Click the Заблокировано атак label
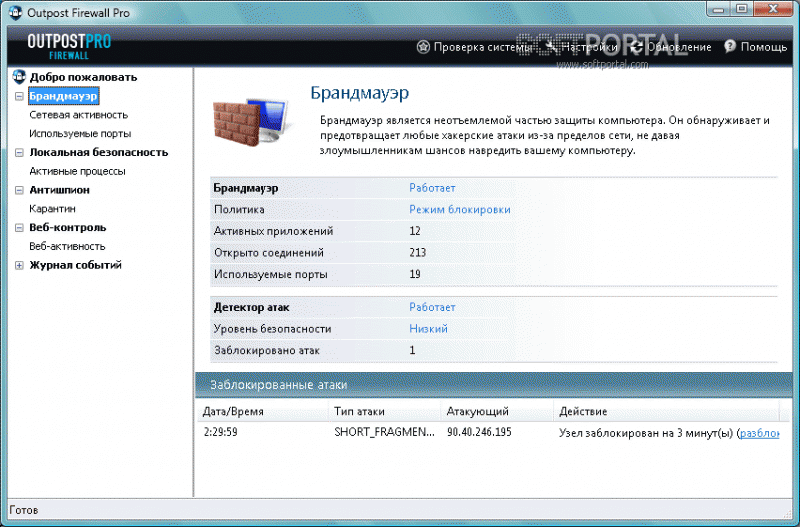800x527 pixels. 266,350
